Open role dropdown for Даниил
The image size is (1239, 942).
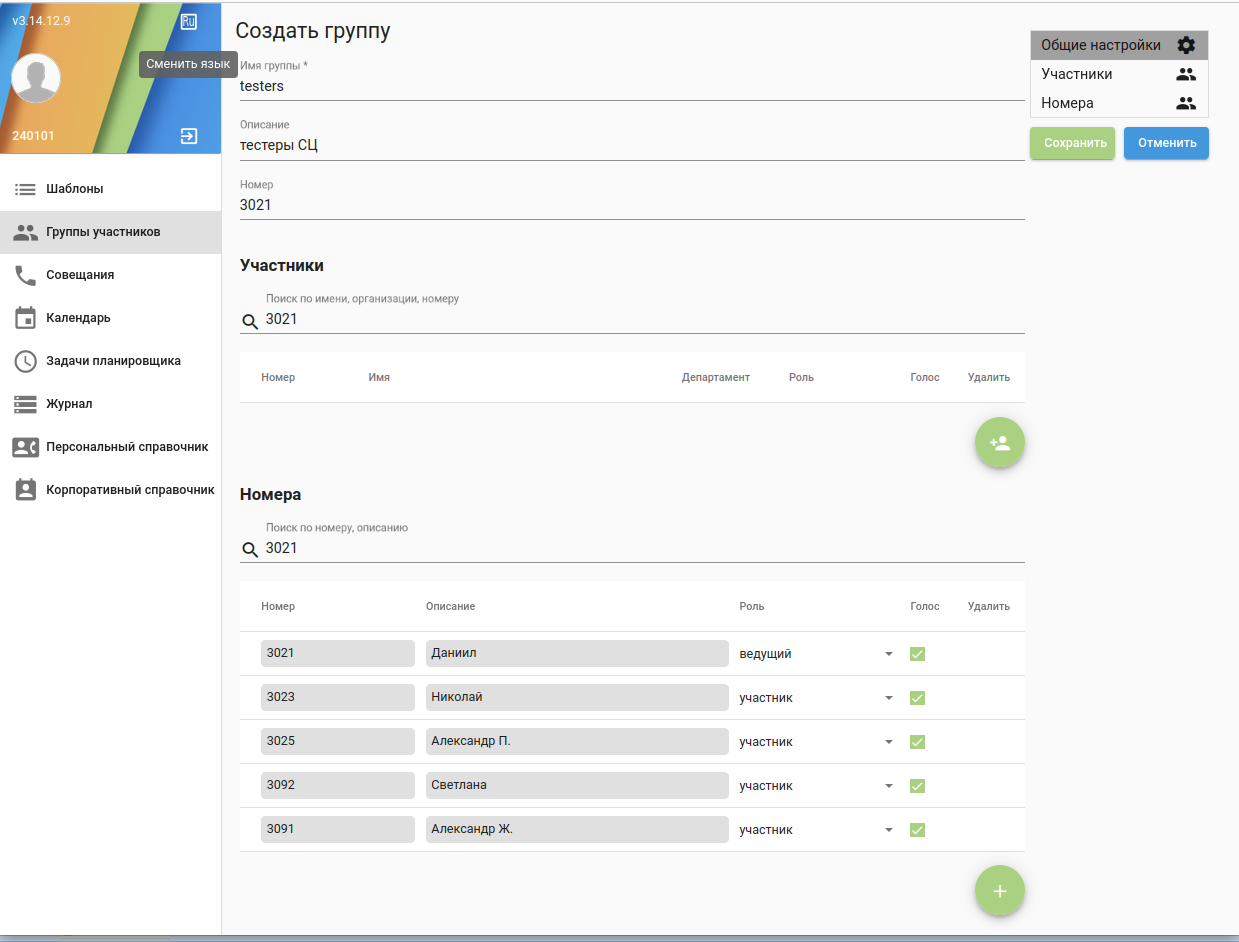tap(888, 654)
